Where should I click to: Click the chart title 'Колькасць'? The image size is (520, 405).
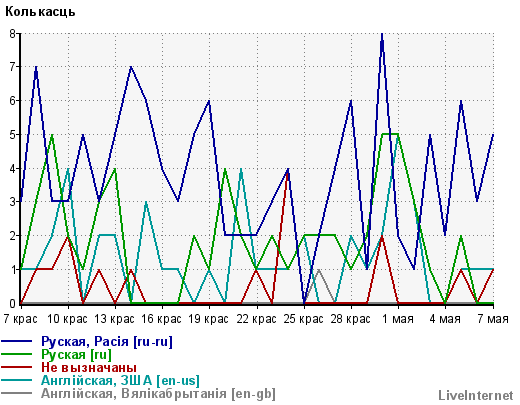click(40, 12)
